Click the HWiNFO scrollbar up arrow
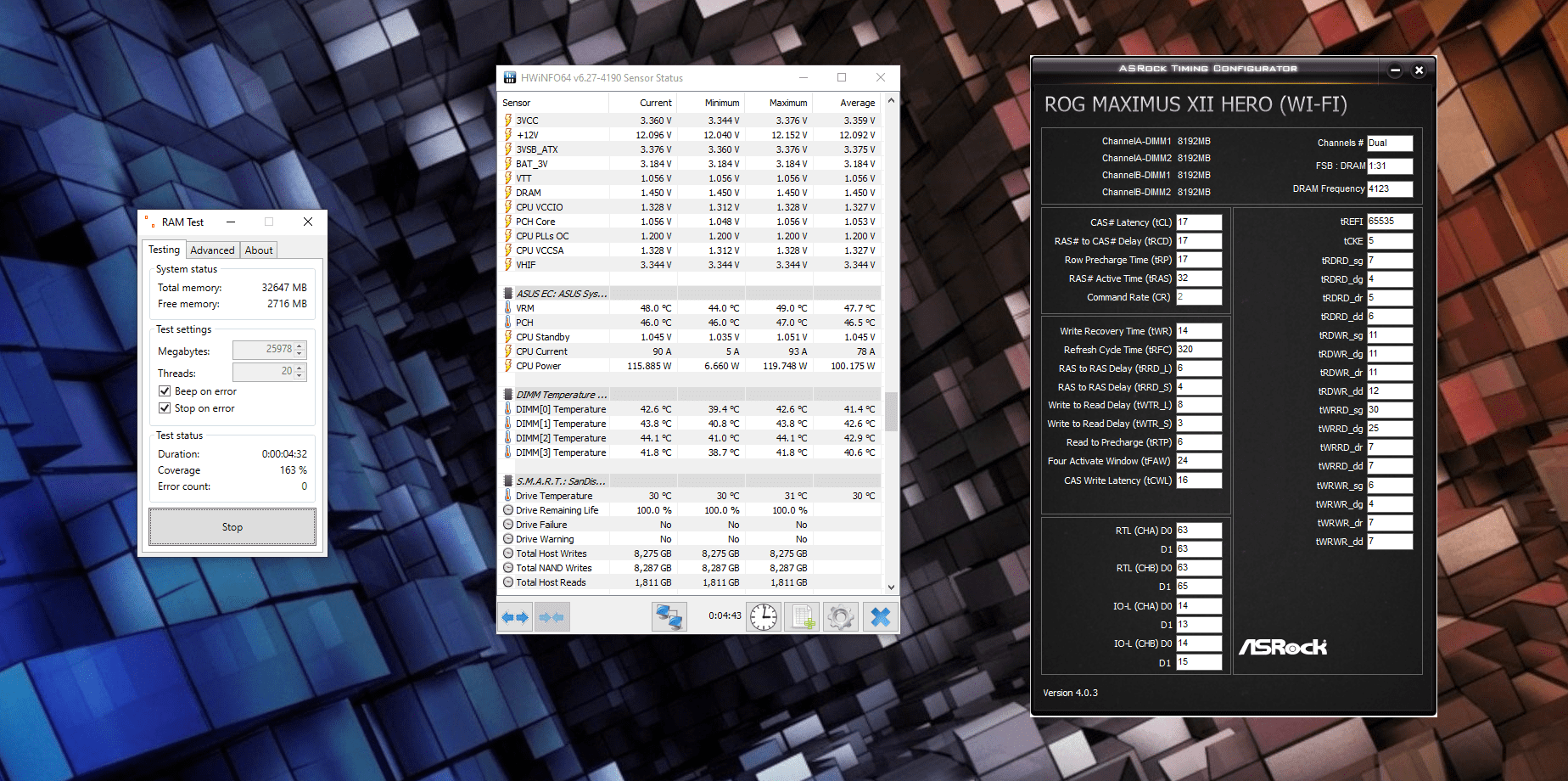The width and height of the screenshot is (1568, 781). tap(891, 101)
